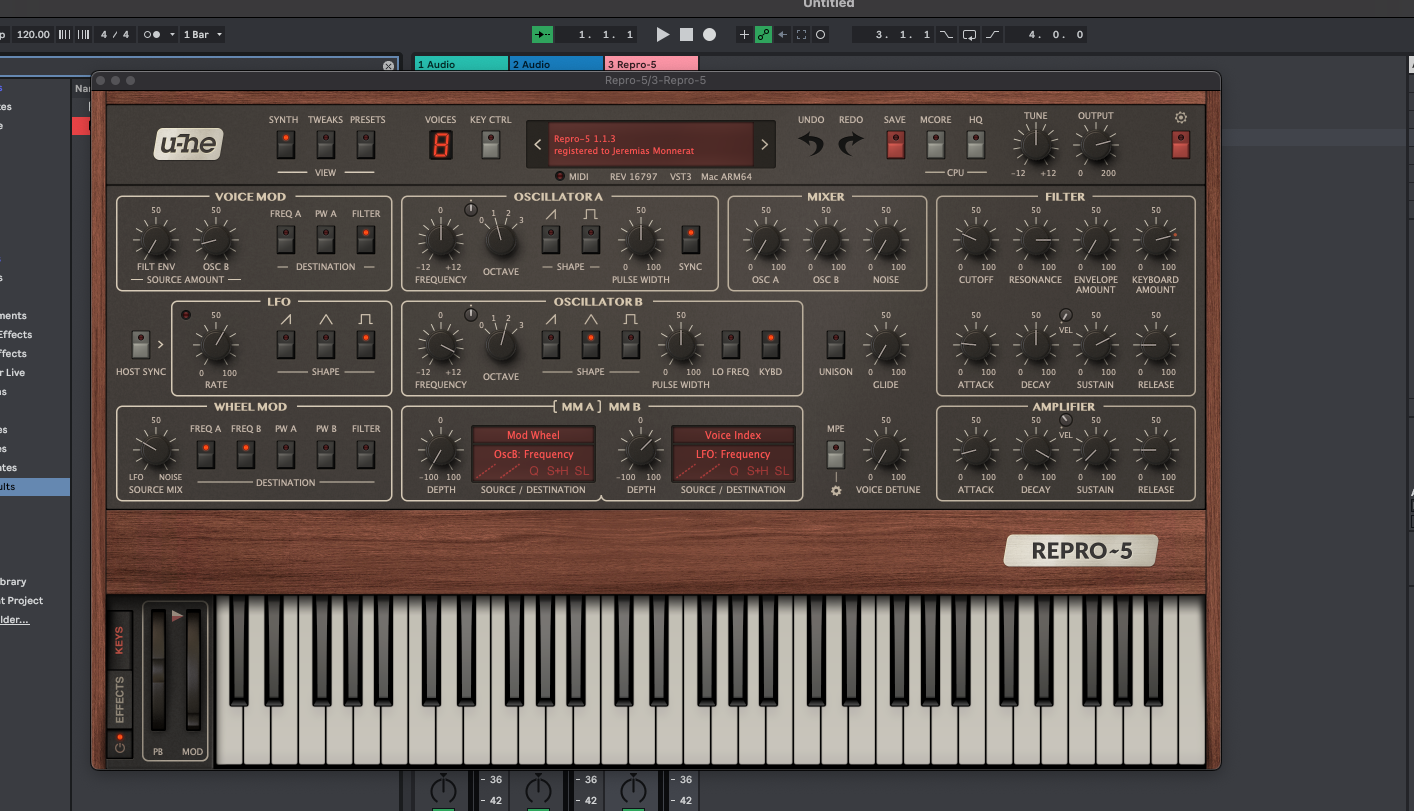
Task: Select LFO square shape switch
Action: tap(366, 345)
